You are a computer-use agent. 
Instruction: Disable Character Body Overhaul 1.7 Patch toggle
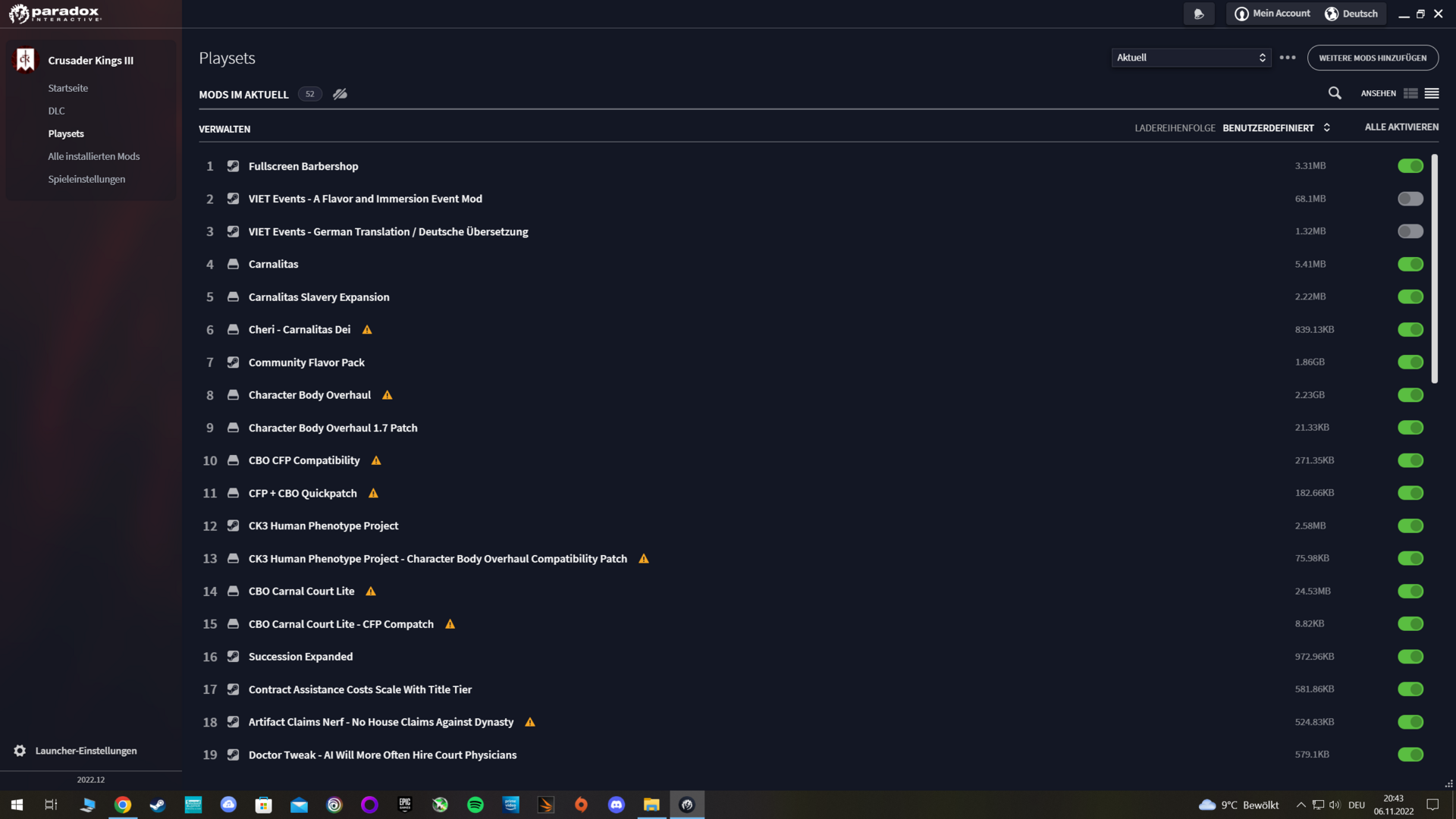[x=1410, y=428]
